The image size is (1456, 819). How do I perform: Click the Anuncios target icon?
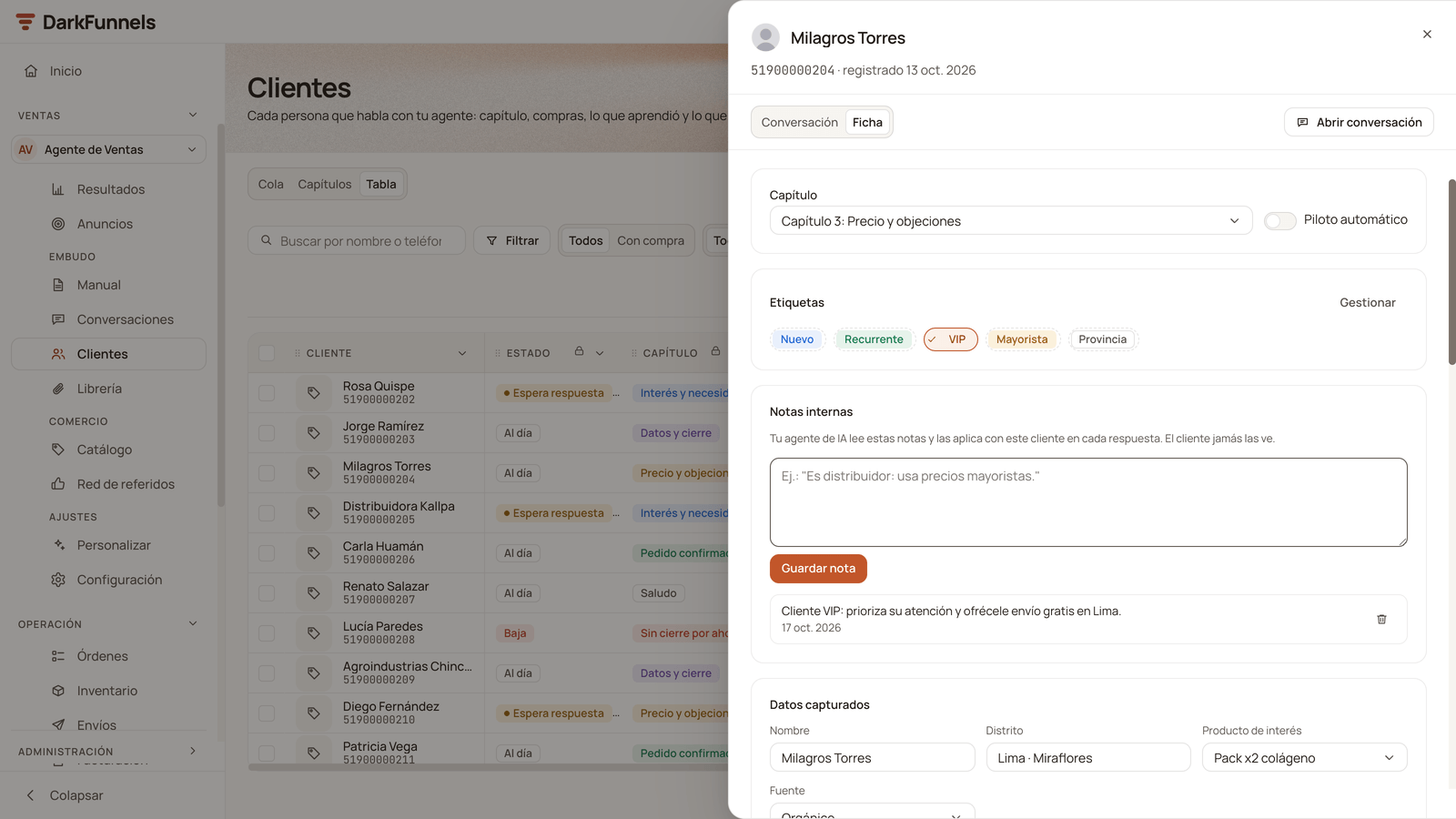coord(58,224)
